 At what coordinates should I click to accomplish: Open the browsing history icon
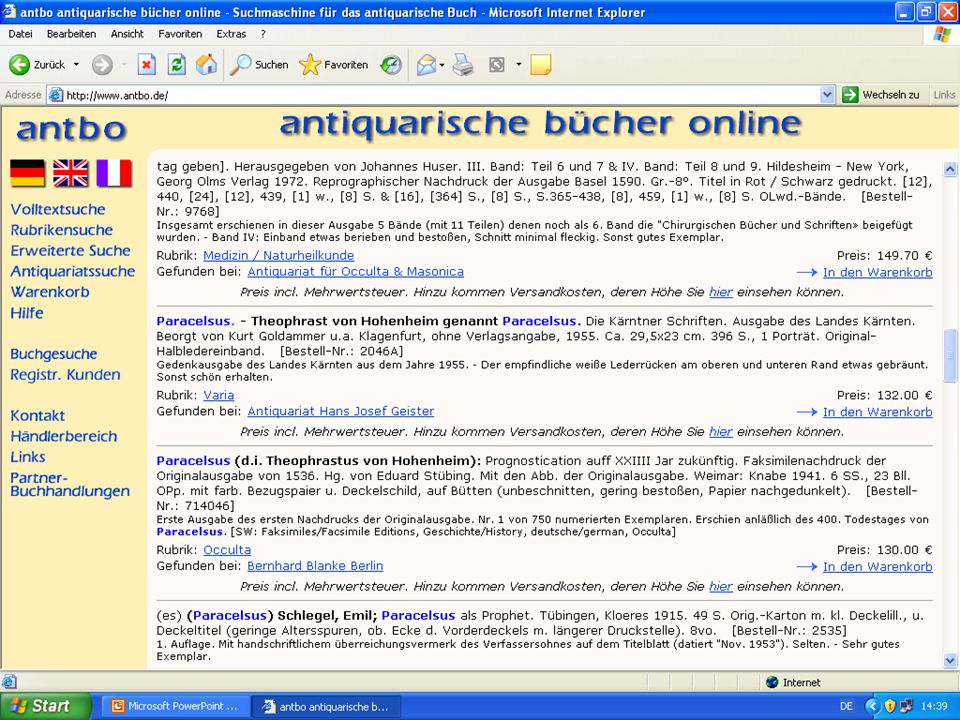[391, 64]
